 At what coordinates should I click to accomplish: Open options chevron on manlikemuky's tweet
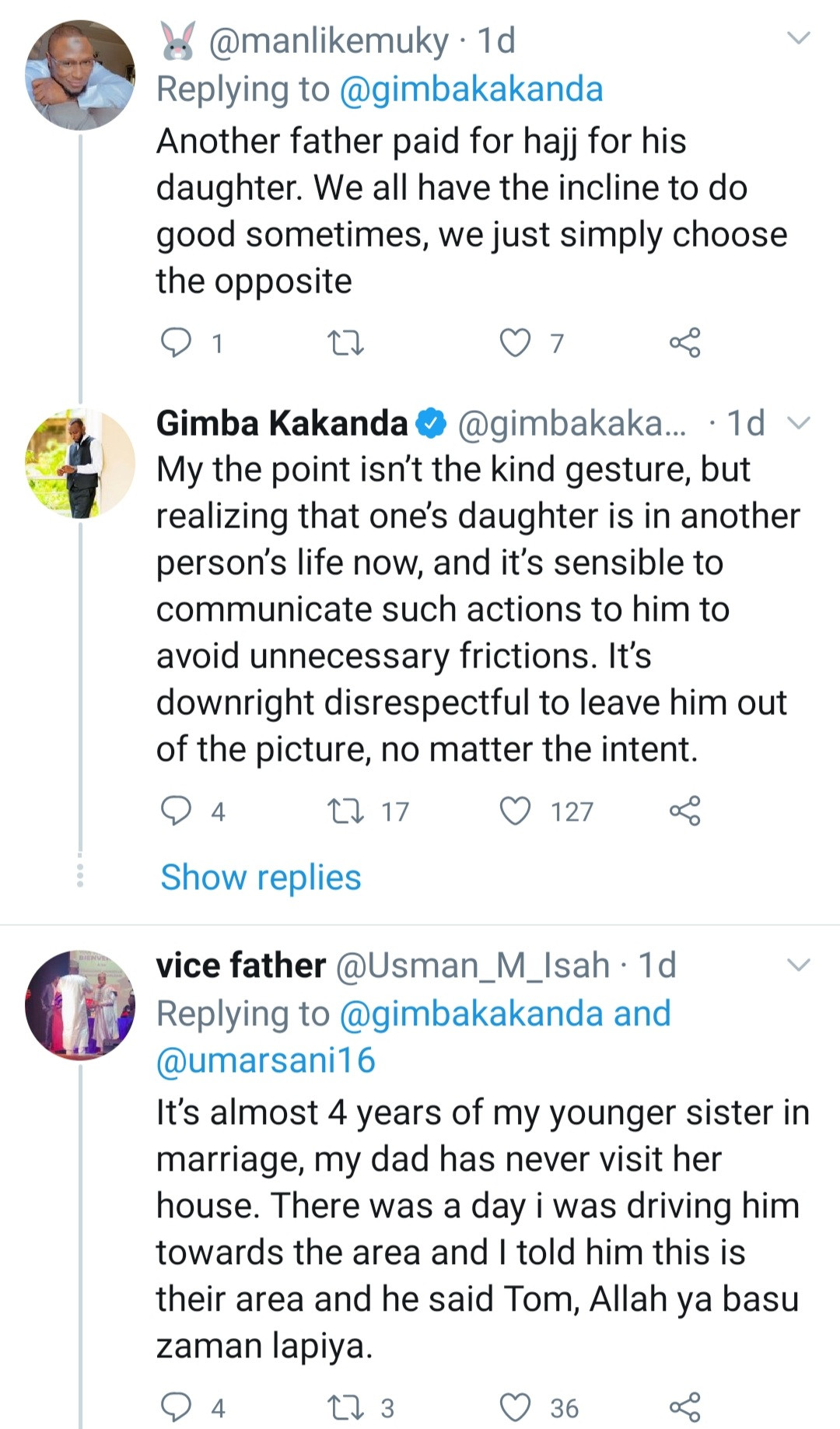(x=799, y=38)
